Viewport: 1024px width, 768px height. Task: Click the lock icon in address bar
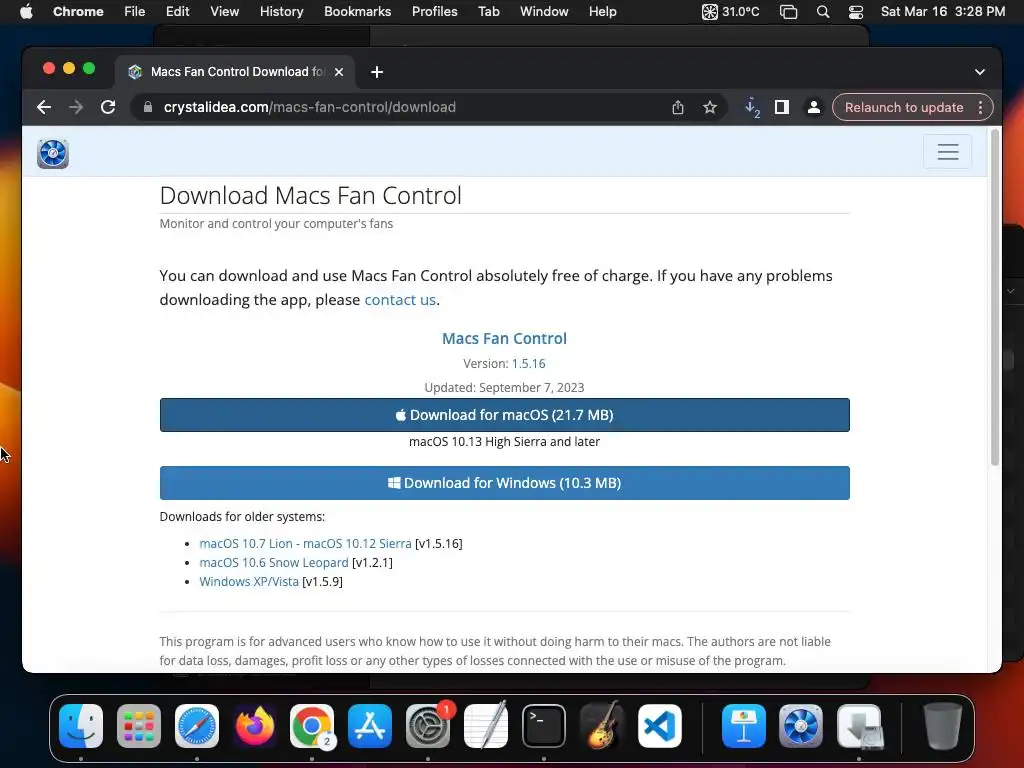point(148,107)
